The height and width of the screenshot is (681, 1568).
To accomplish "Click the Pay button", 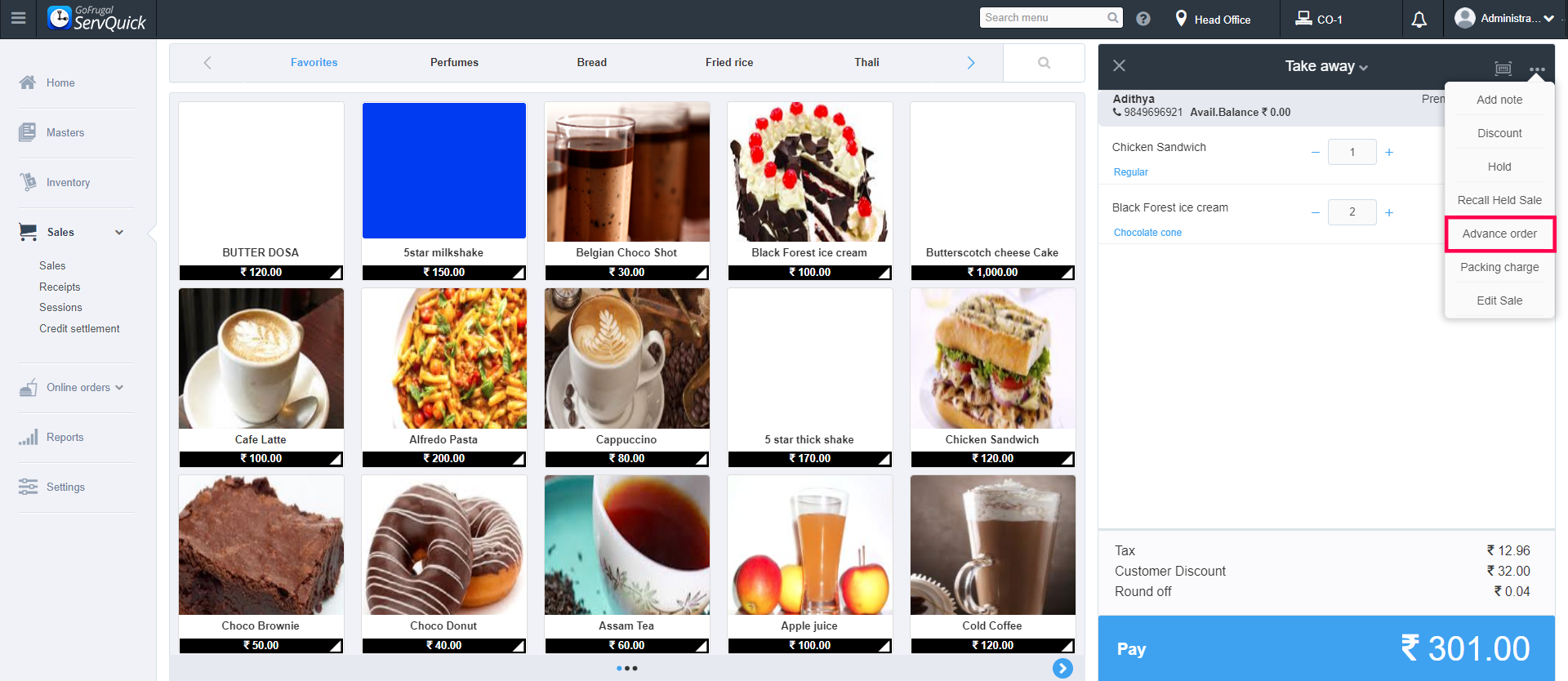I will tap(1326, 648).
